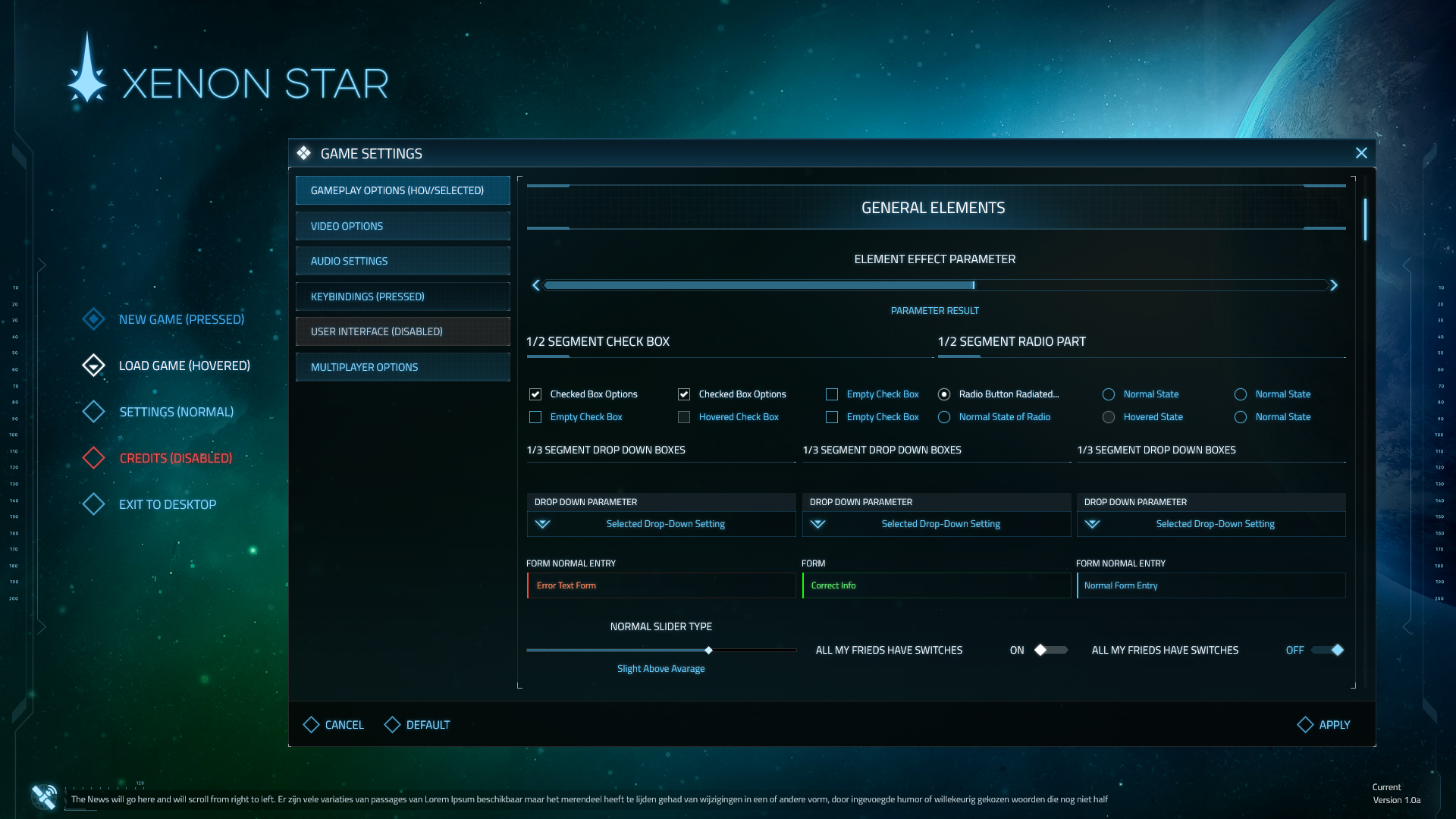The image size is (1456, 819).
Task: Select the Normal State of Radio button
Action: click(x=944, y=417)
